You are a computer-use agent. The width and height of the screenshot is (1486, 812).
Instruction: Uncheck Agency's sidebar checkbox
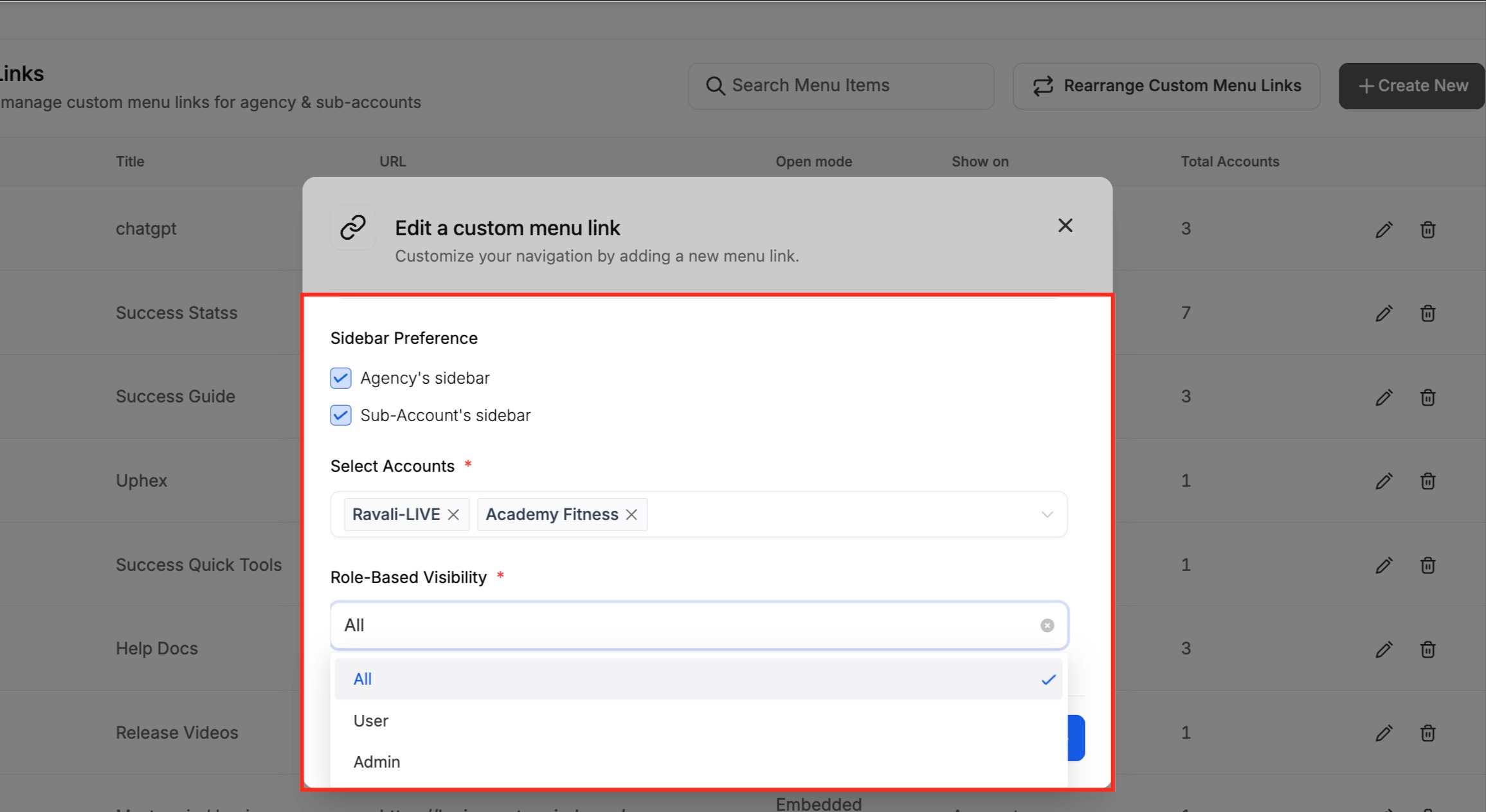tap(341, 378)
